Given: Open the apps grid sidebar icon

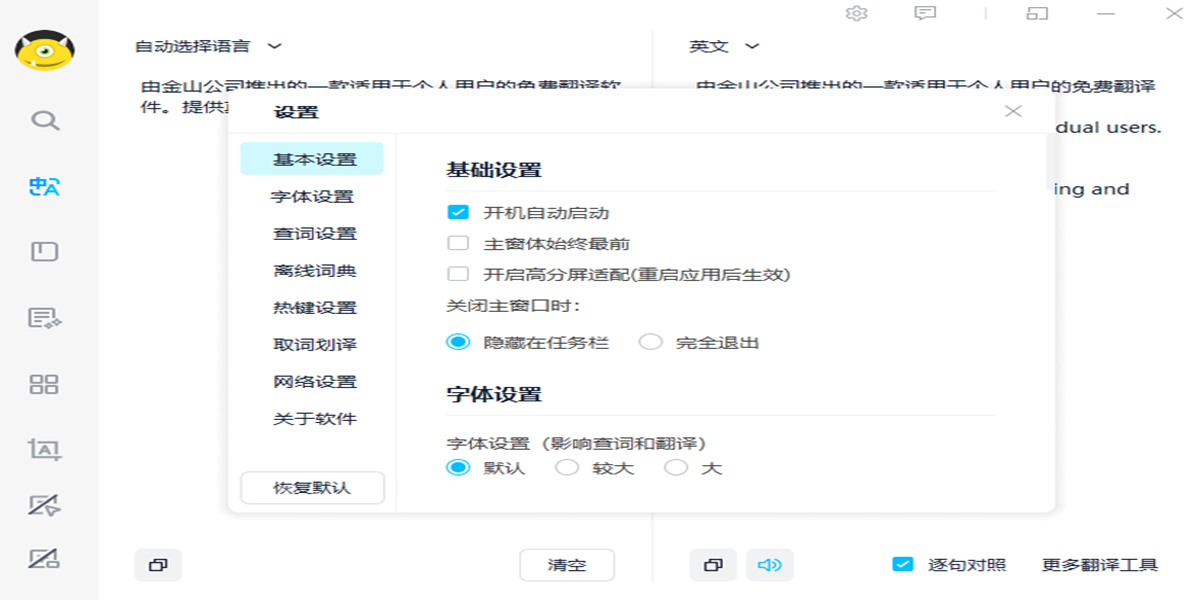Looking at the screenshot, I should point(45,385).
